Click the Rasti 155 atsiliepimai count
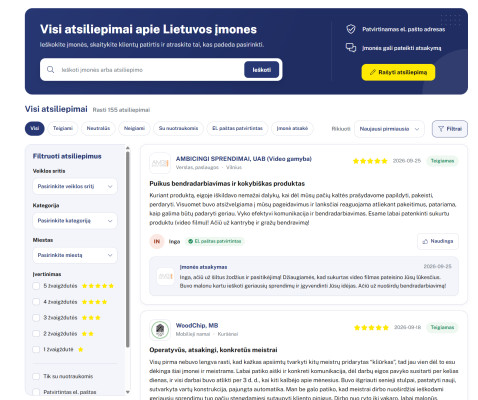 pos(121,110)
